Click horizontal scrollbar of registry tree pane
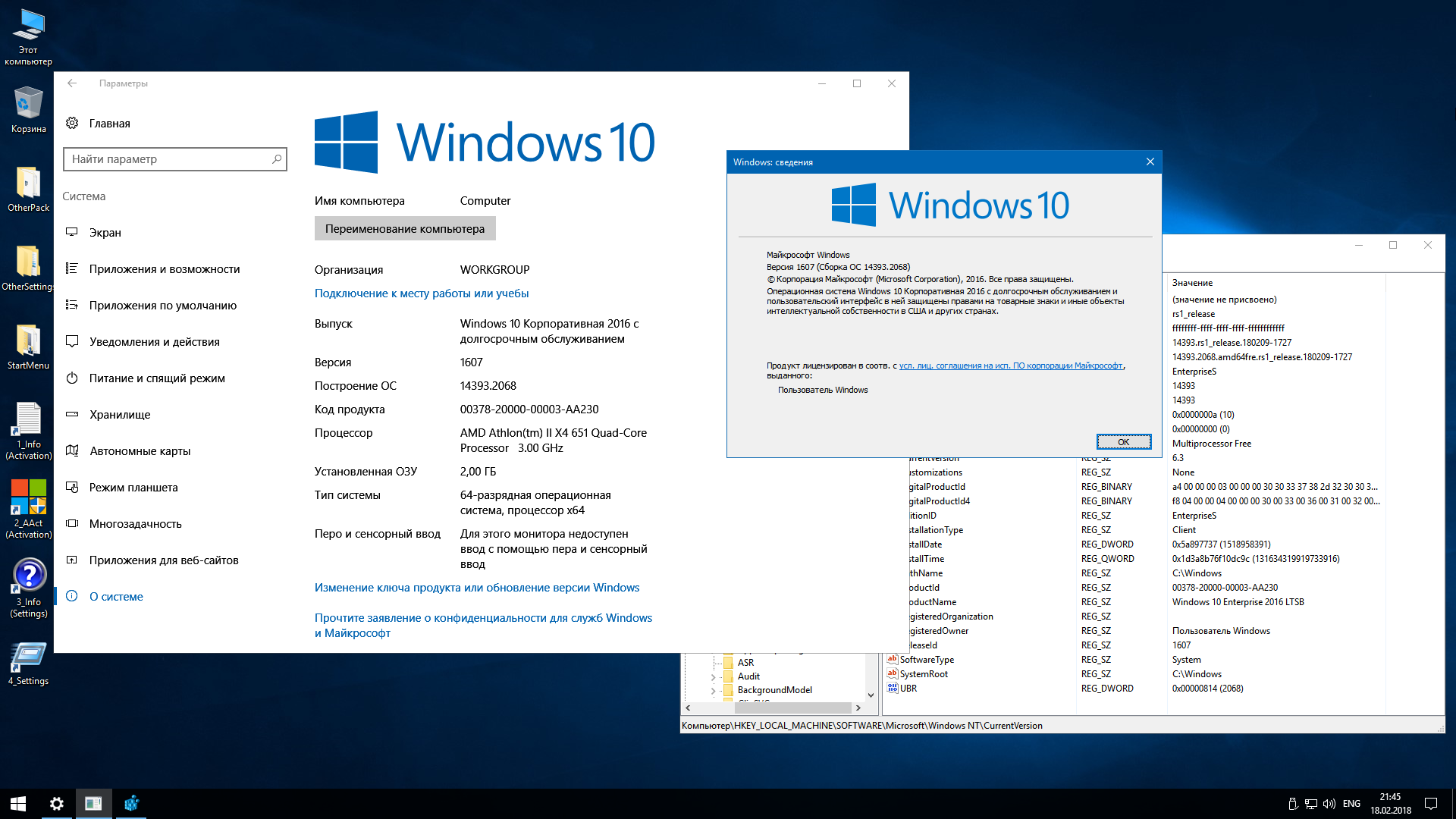This screenshot has height=819, width=1456. click(792, 708)
